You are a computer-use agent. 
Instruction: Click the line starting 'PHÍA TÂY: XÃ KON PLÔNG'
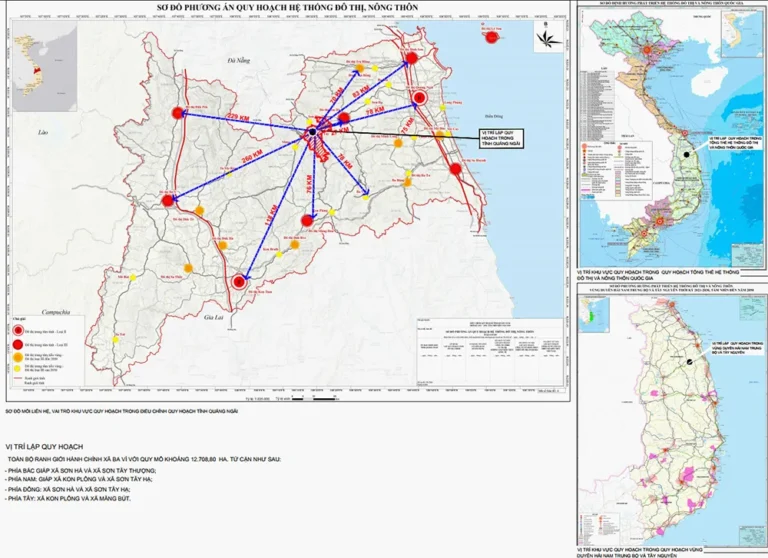(69, 499)
